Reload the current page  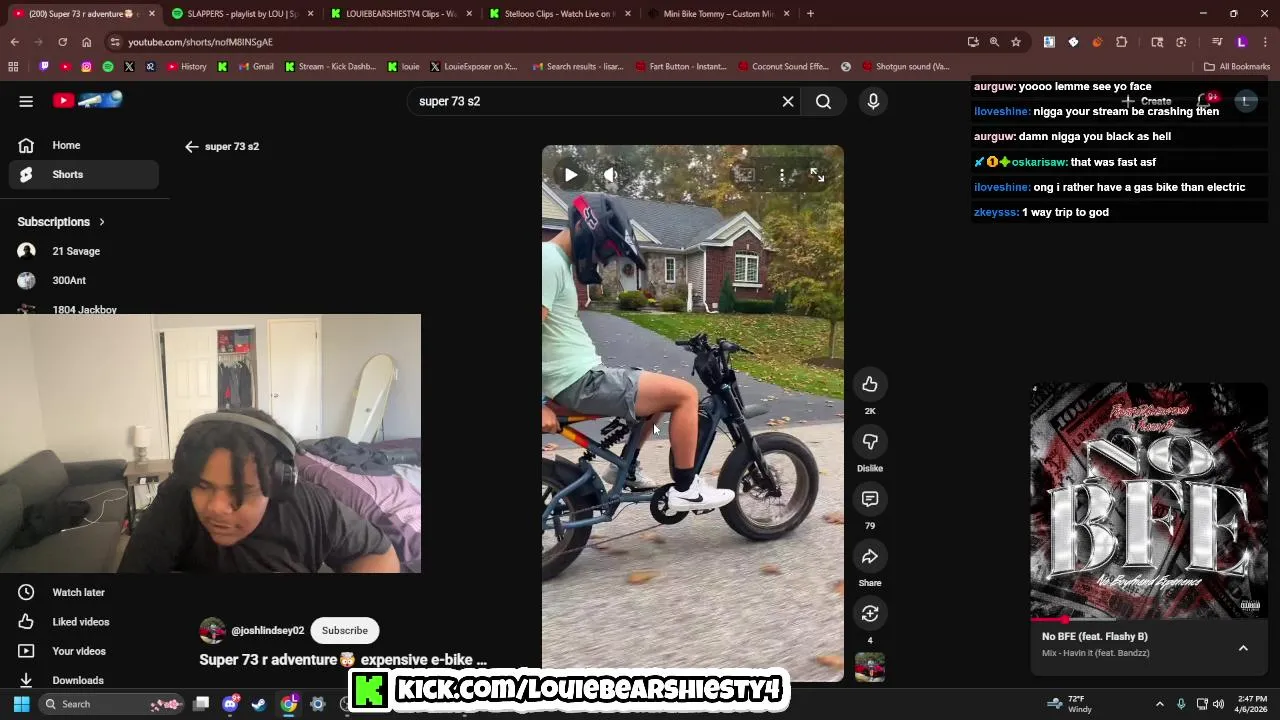tap(62, 42)
